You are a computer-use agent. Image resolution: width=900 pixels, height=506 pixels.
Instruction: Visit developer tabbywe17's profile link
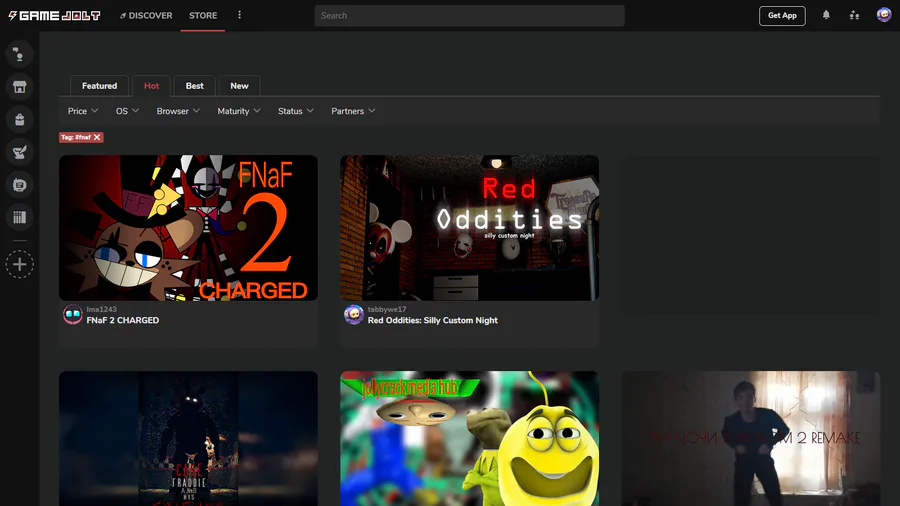(387, 309)
